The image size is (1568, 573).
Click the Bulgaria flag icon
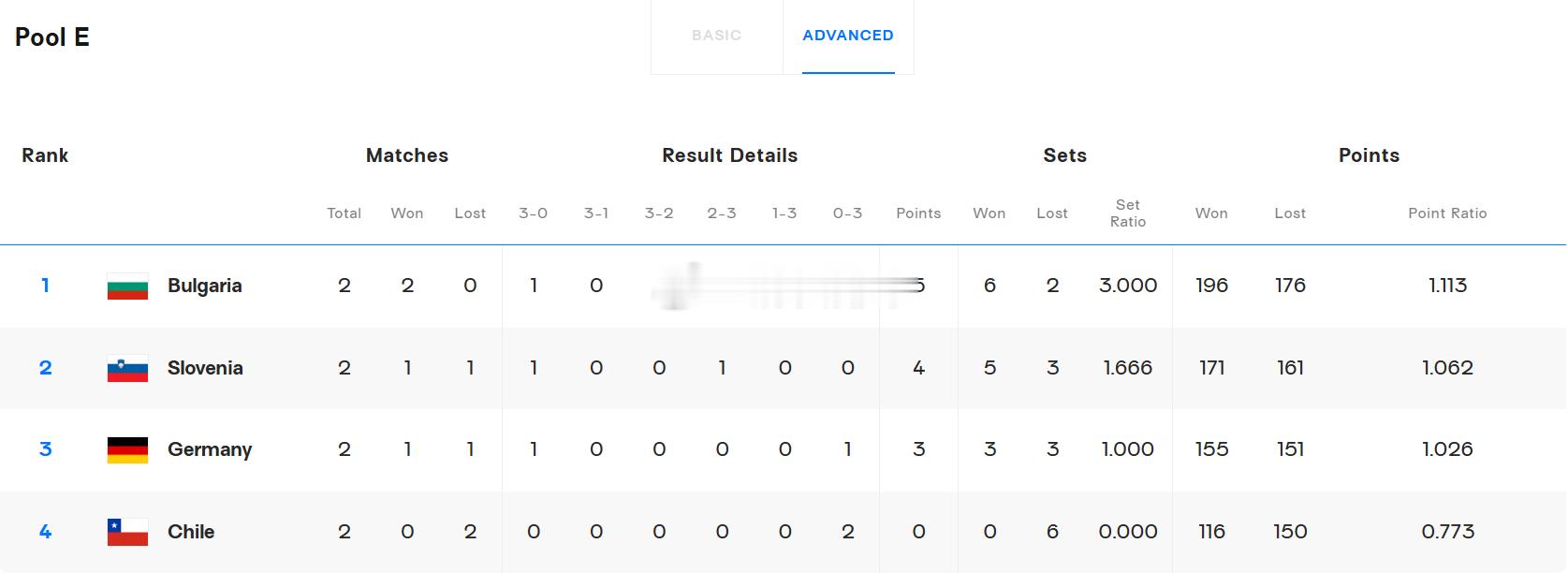click(127, 286)
